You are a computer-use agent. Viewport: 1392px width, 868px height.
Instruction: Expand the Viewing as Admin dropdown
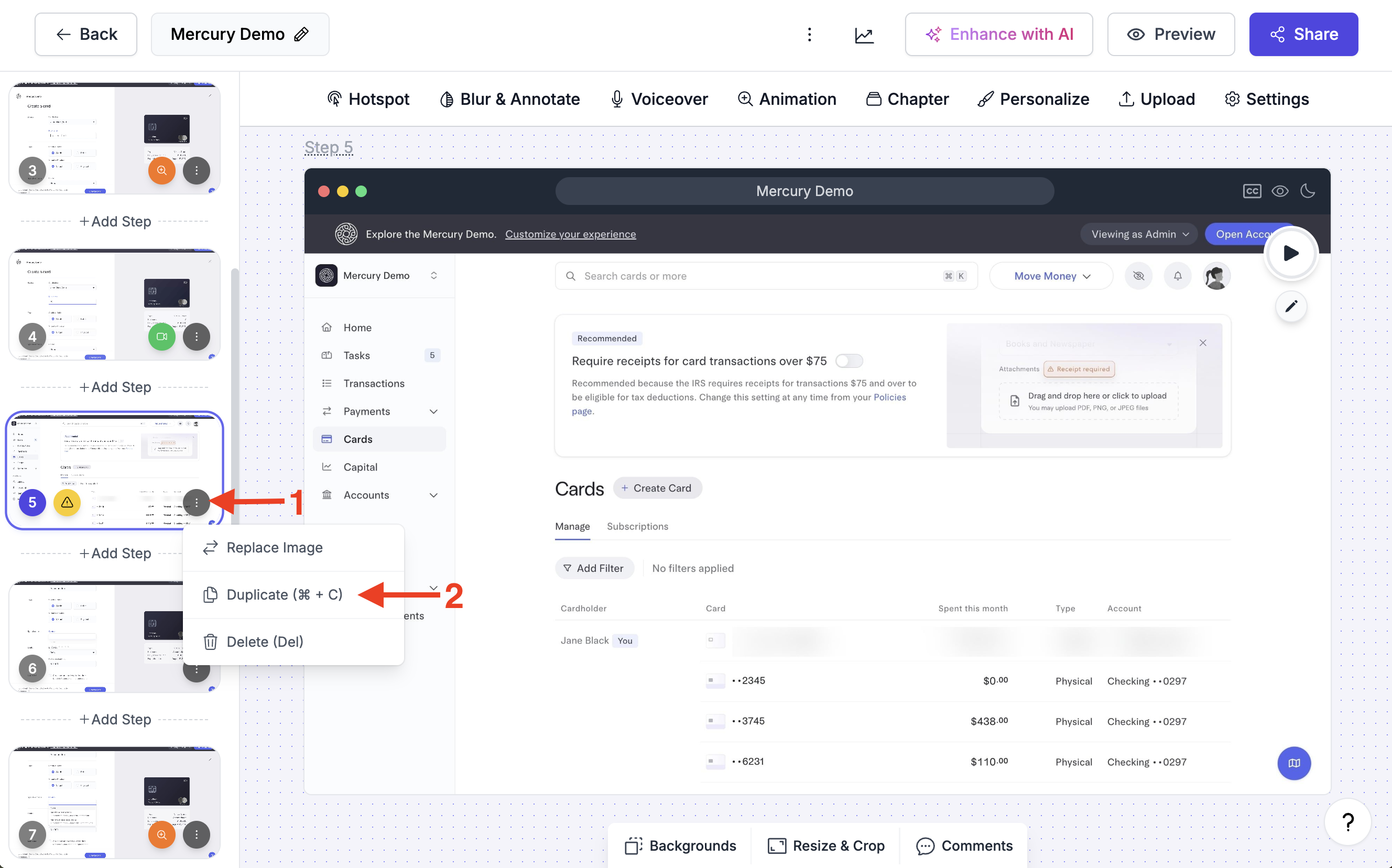[1139, 234]
